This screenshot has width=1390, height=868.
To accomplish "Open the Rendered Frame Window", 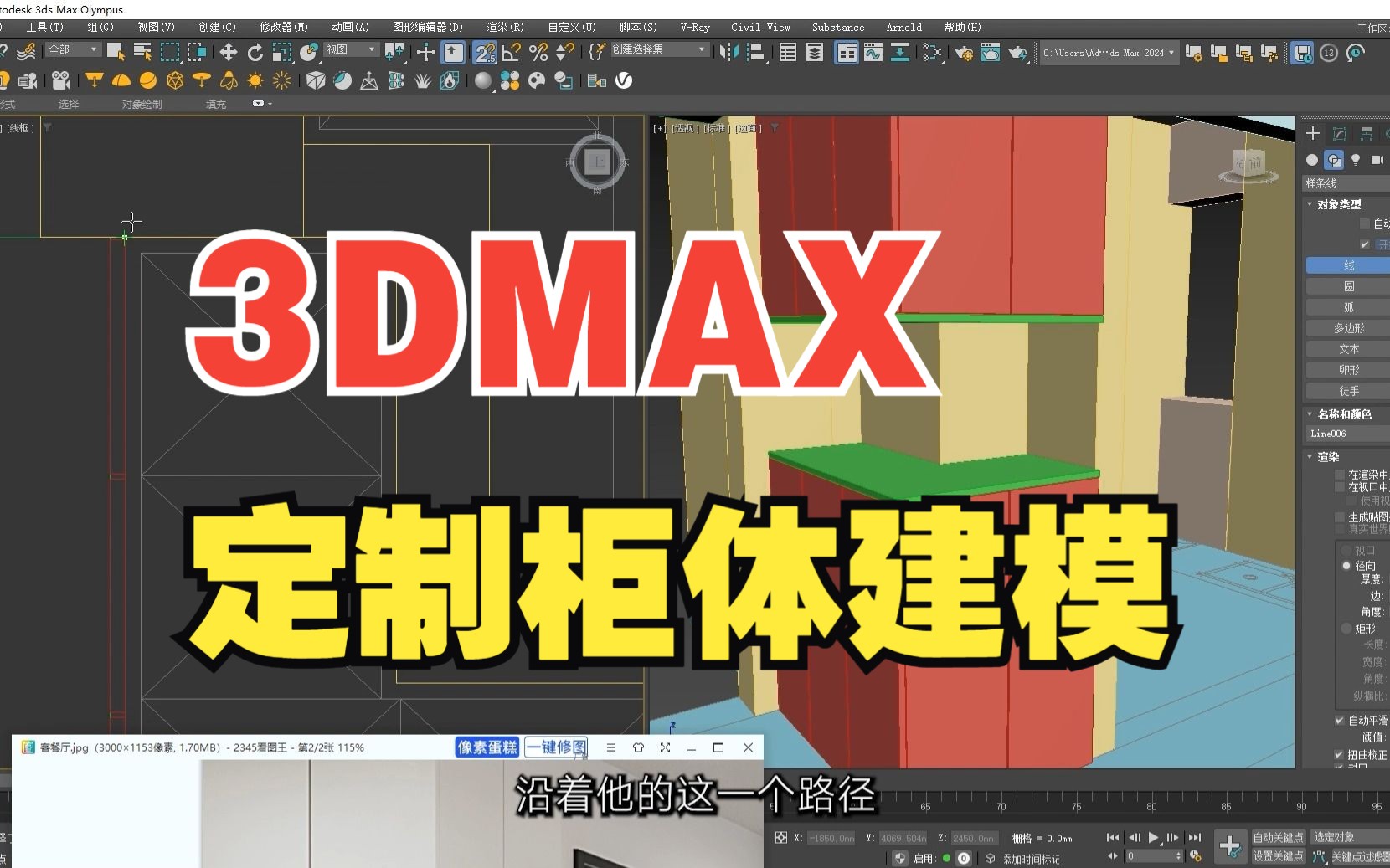I will click(991, 52).
